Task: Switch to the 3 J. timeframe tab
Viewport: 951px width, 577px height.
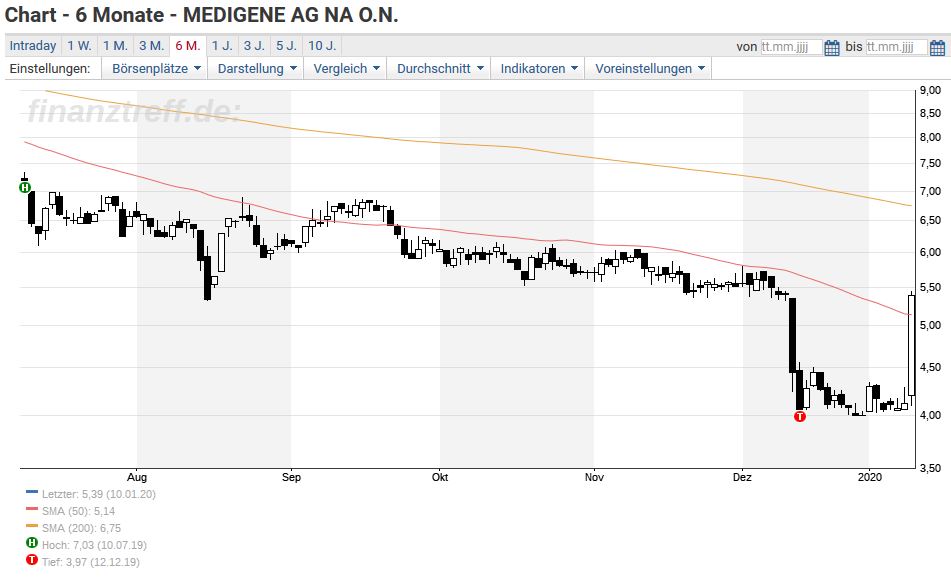Action: point(255,46)
